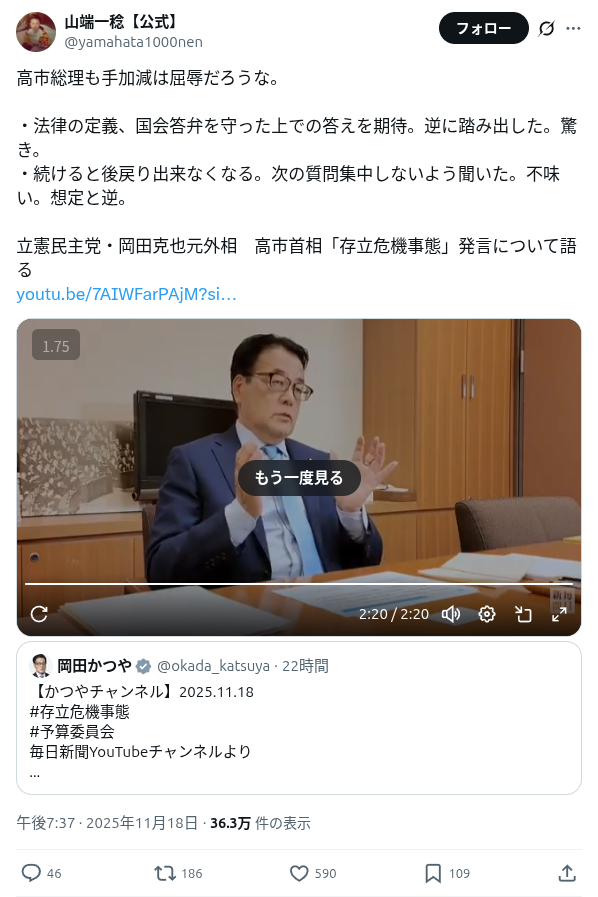Screen dimensions: 598x897
Task: Click the Grok explain icon beside Follow
Action: 546,28
